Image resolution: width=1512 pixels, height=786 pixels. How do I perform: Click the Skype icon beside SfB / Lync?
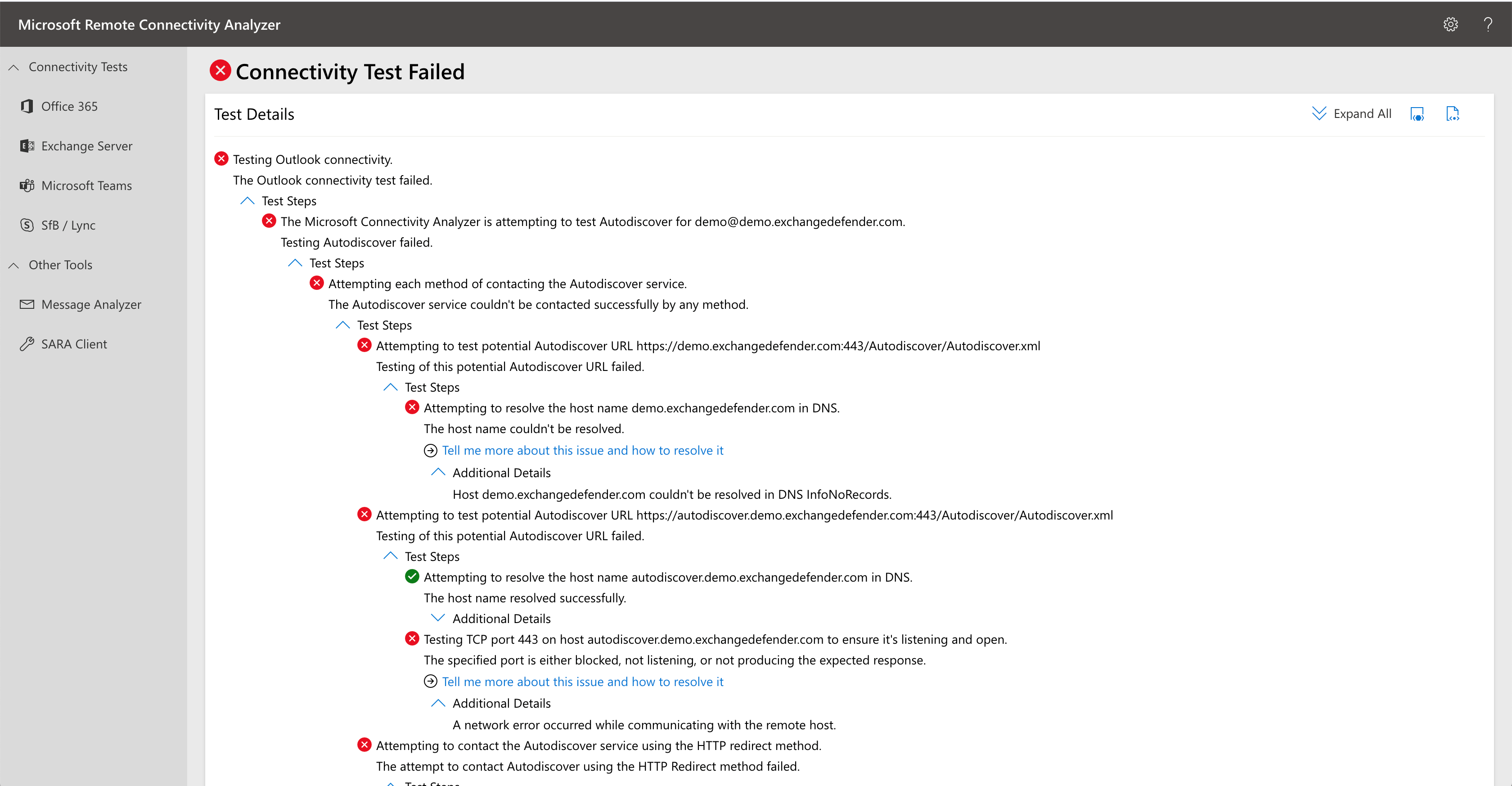point(27,225)
